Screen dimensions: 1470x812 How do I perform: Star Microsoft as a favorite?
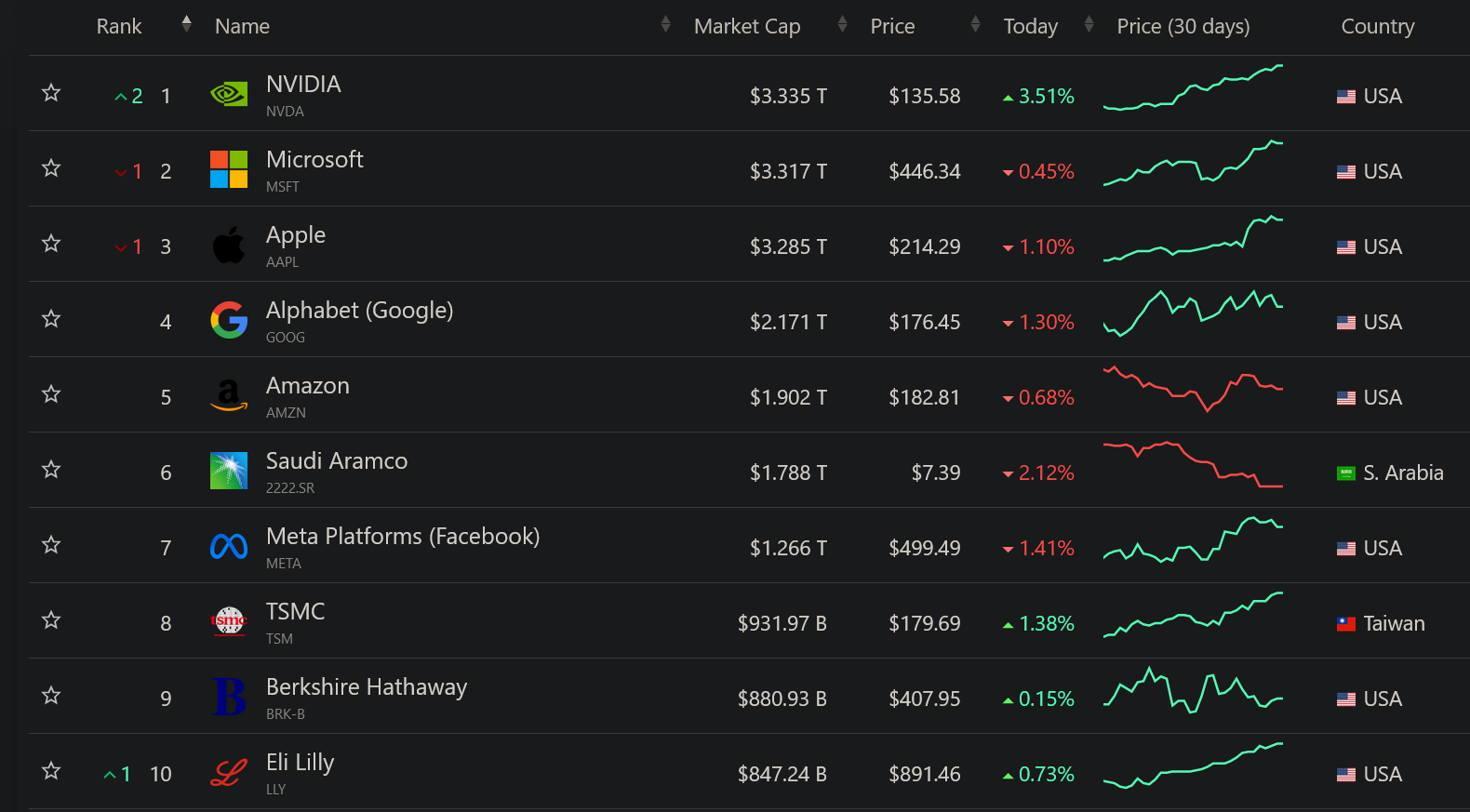[x=51, y=167]
